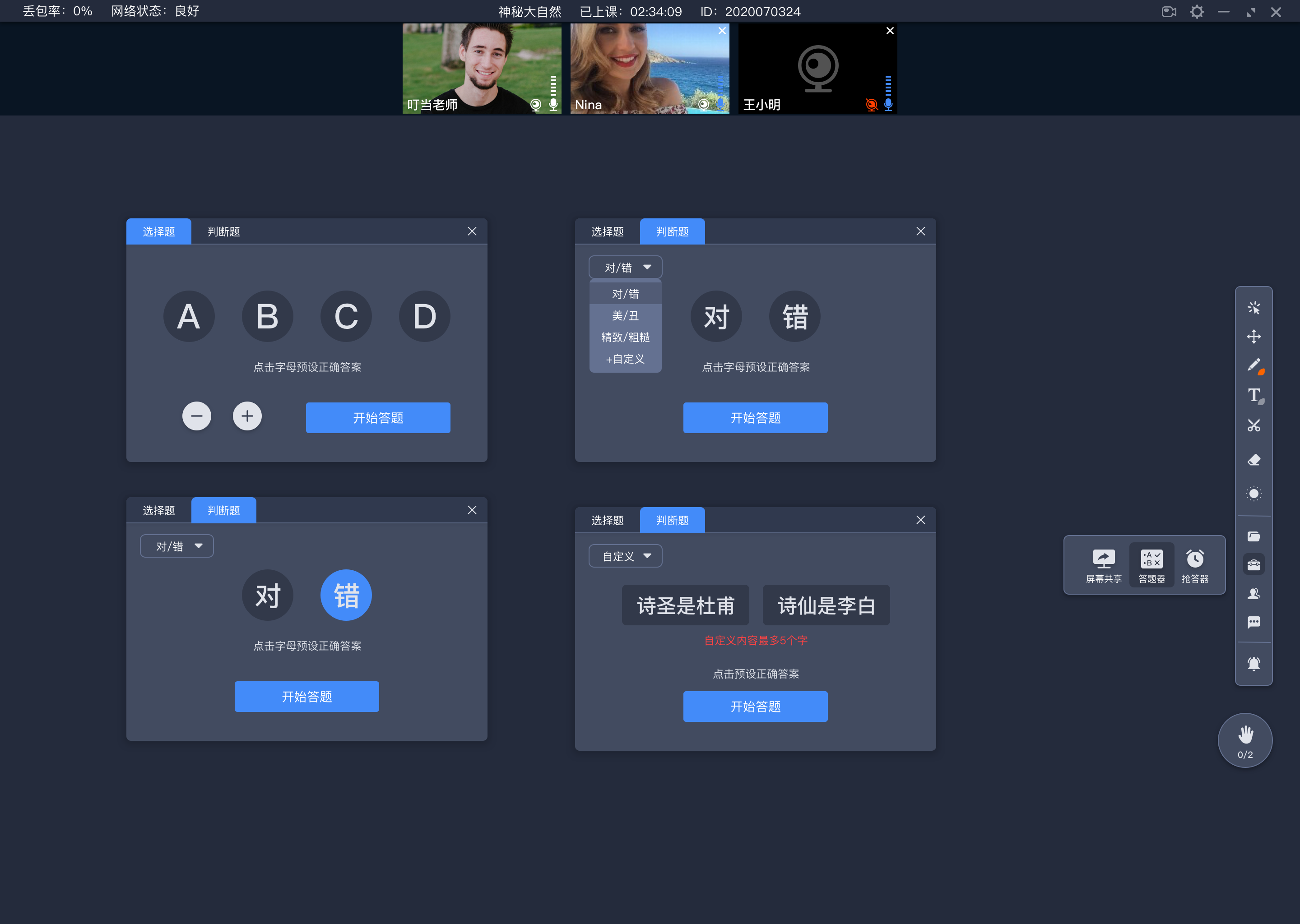Switch to 选择题 tab in top-left panel
Image resolution: width=1300 pixels, height=924 pixels.
pyautogui.click(x=158, y=232)
